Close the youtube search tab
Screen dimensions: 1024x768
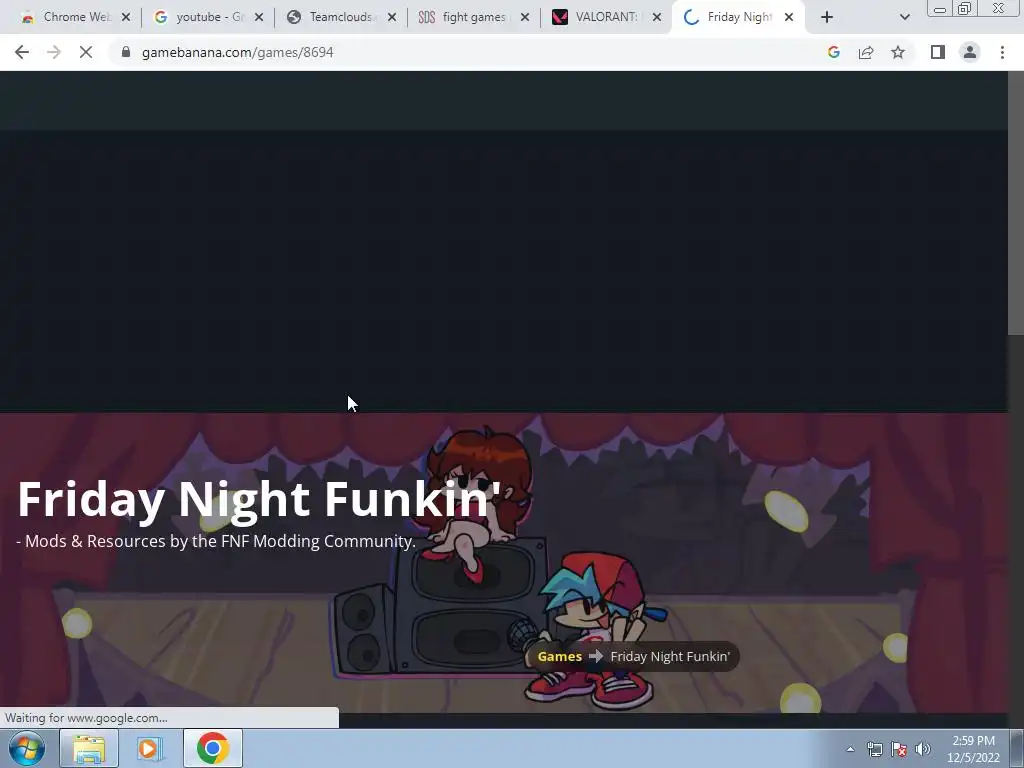tap(259, 18)
